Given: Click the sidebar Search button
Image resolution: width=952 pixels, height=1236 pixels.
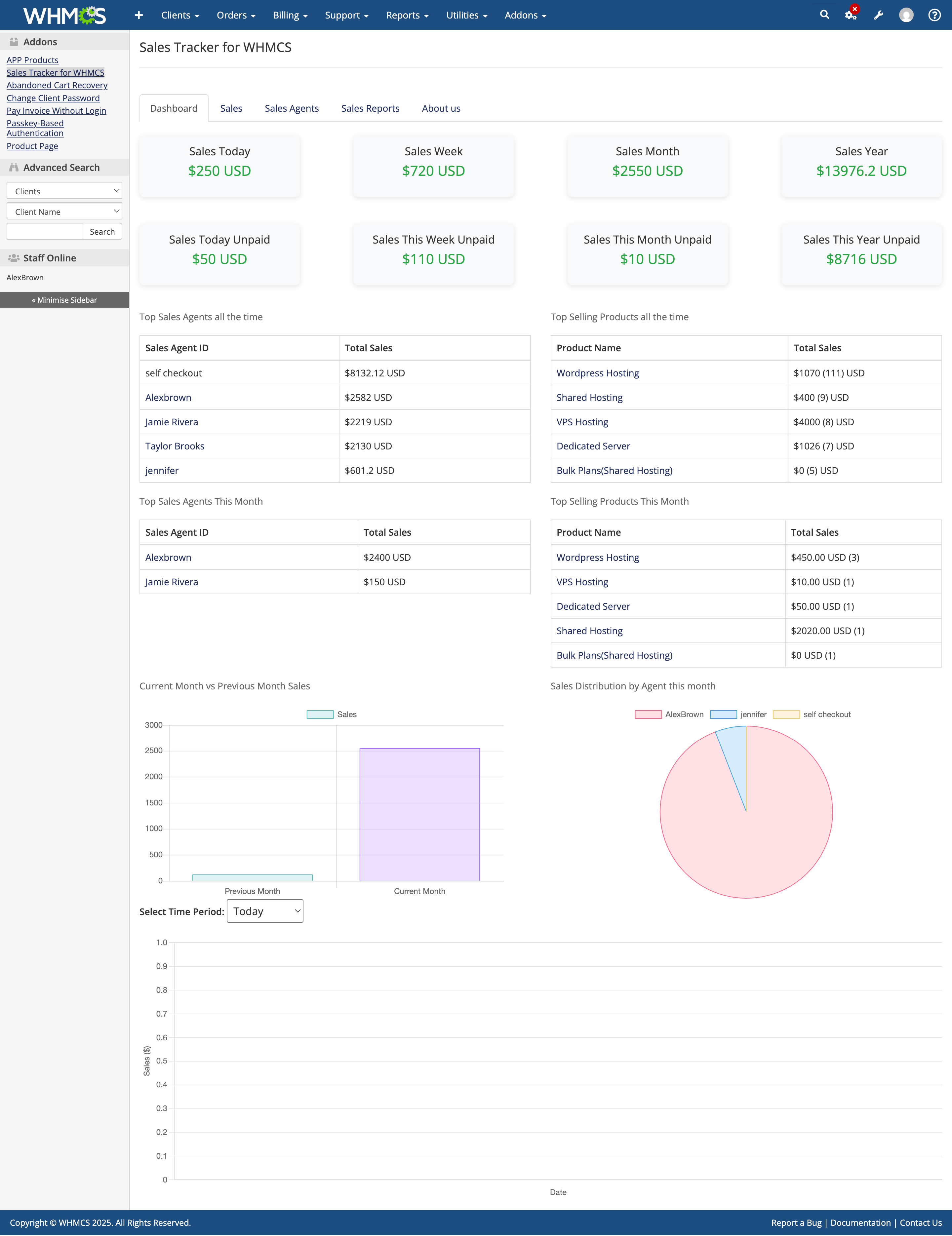Looking at the screenshot, I should click(x=102, y=231).
